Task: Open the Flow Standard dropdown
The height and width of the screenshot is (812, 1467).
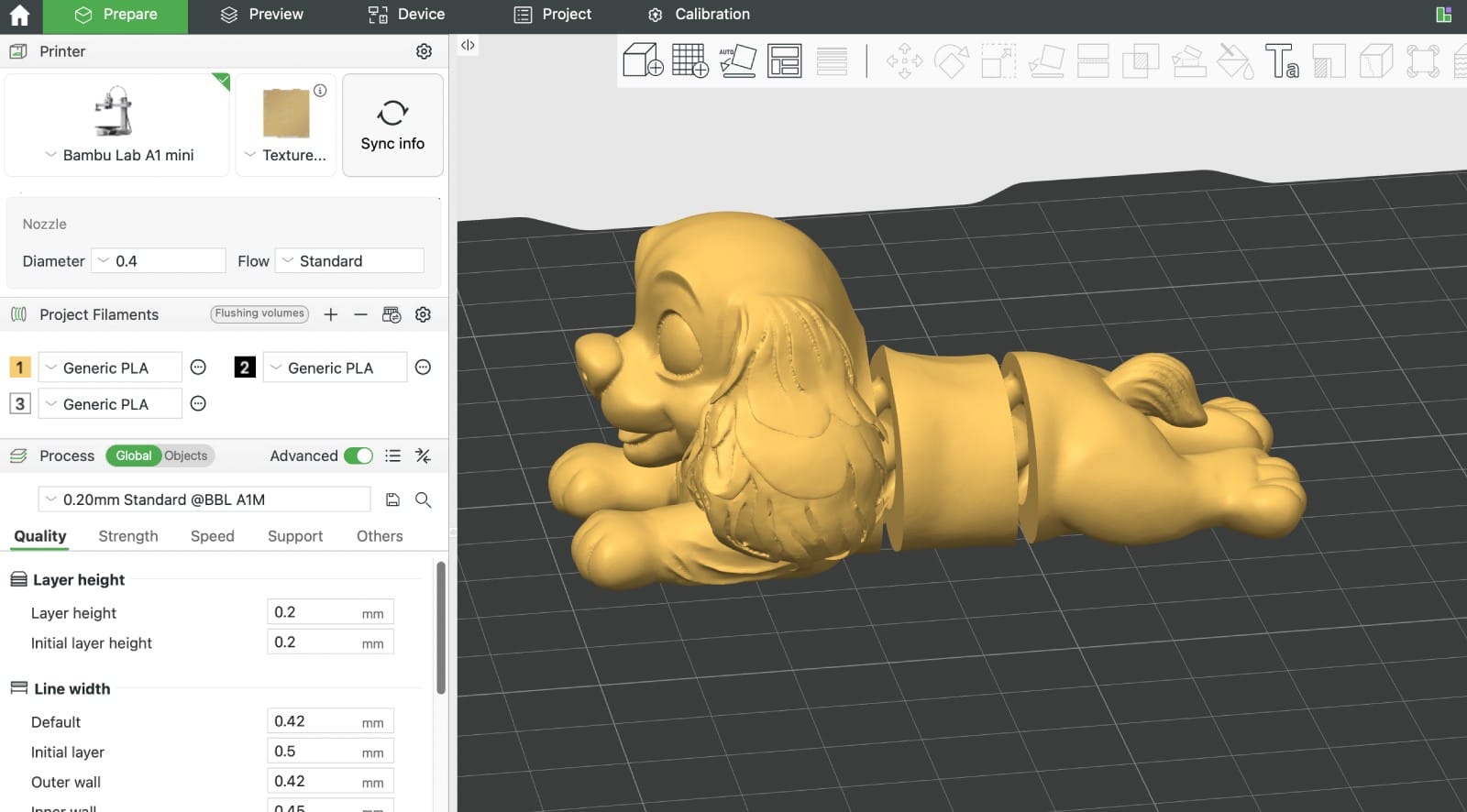Action: (x=349, y=261)
